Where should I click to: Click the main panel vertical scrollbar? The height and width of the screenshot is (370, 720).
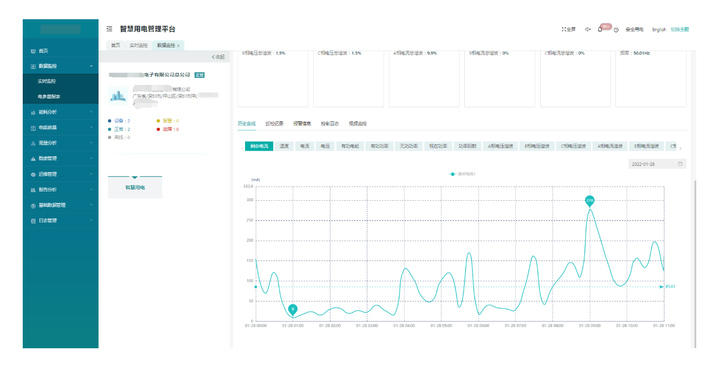[x=695, y=263]
